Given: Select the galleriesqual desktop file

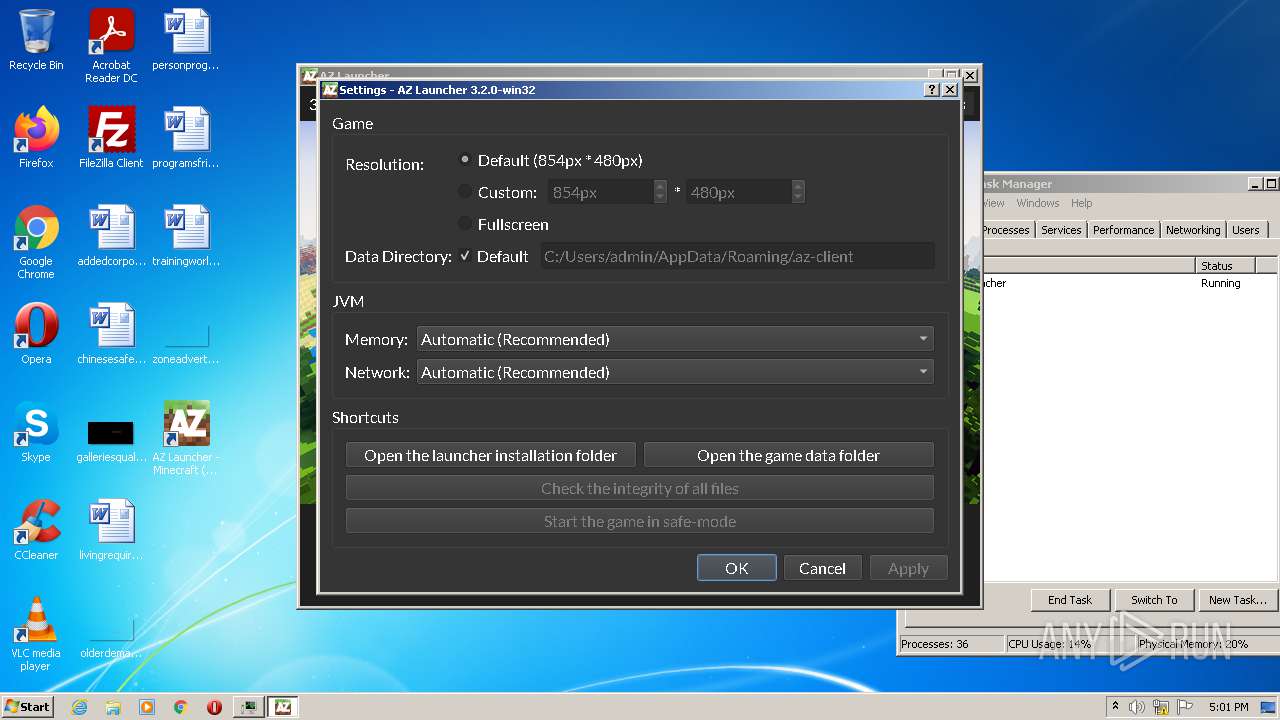Looking at the screenshot, I should click(111, 440).
